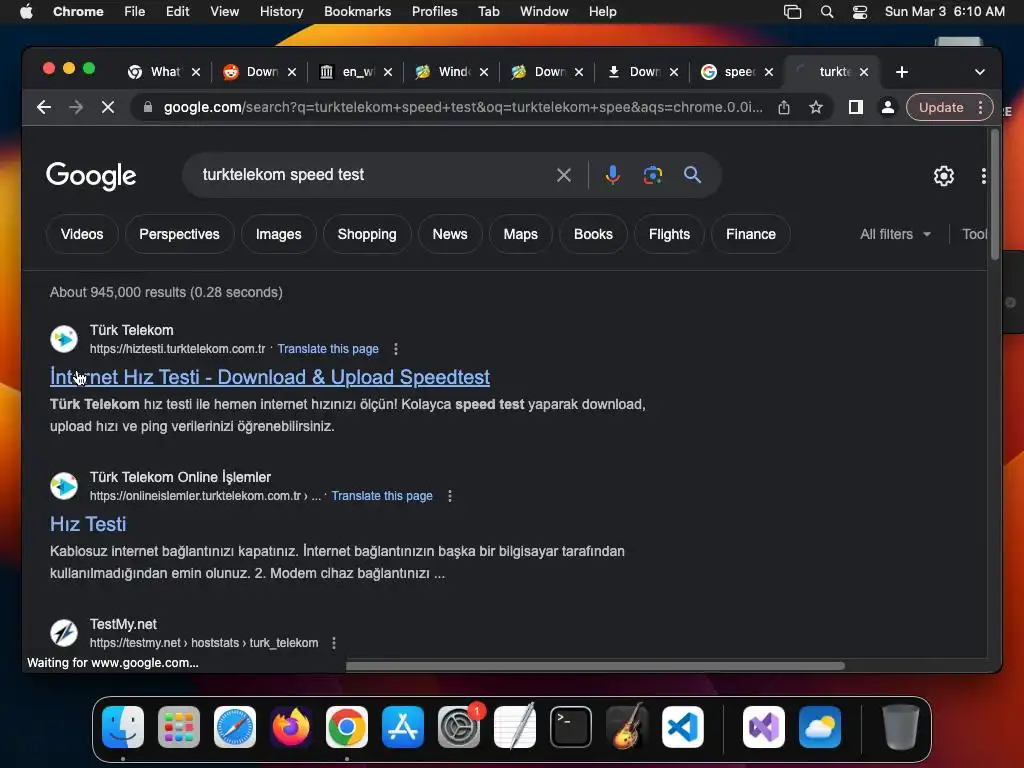Filter results by Books
Viewport: 1024px width, 768px height.
(x=593, y=234)
